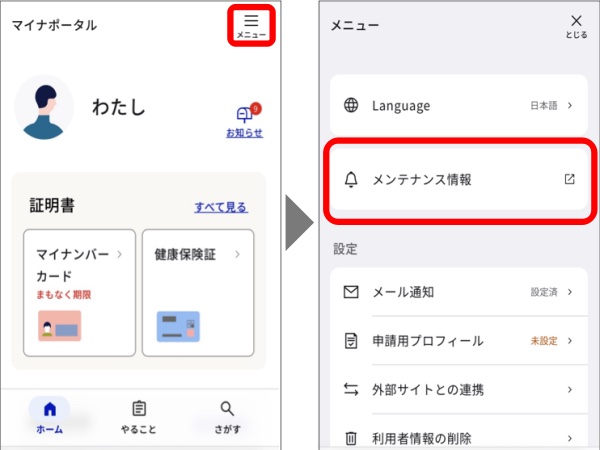600x450 pixels.
Task: Click the trash 利用者情報の削除 icon
Action: point(351,438)
